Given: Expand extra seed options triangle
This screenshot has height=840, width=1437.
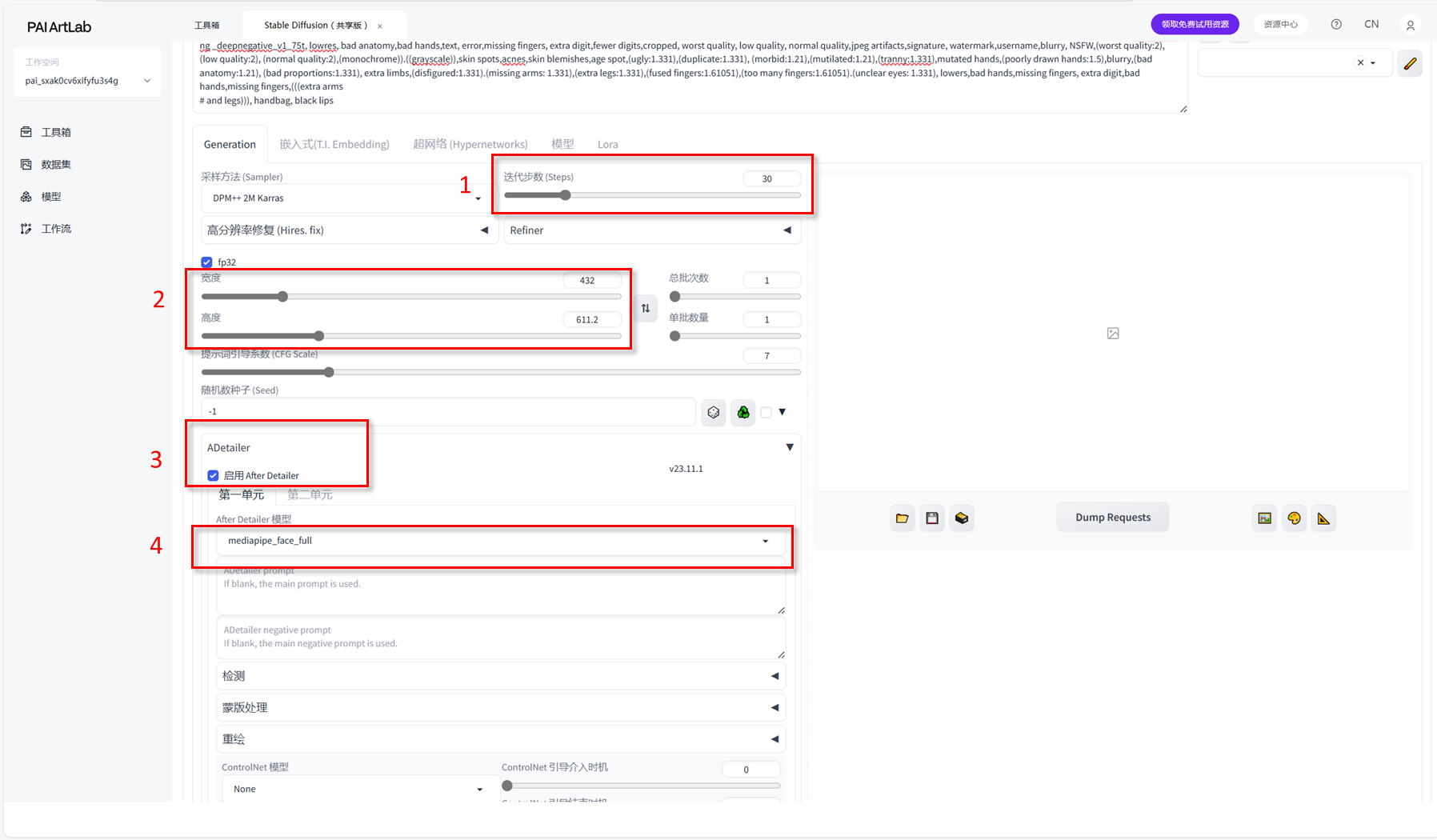Looking at the screenshot, I should (783, 412).
